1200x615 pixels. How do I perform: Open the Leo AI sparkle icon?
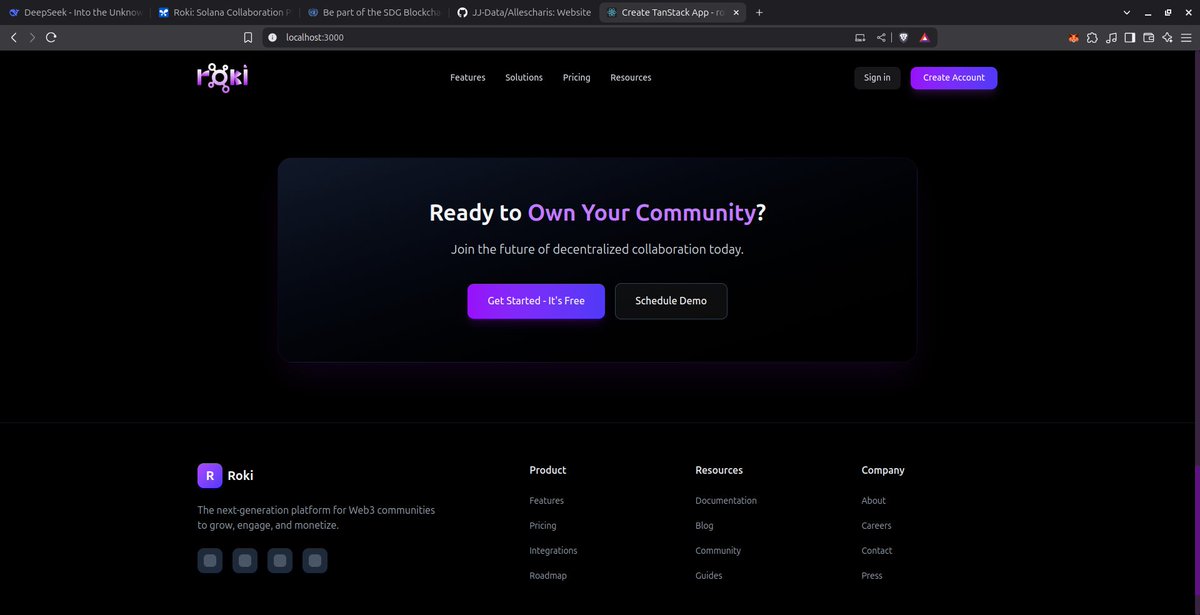1167,37
